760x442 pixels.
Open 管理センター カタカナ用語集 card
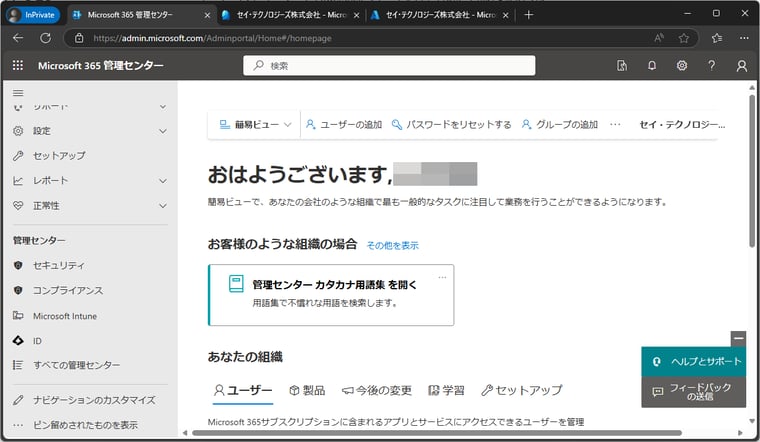pyautogui.click(x=331, y=295)
